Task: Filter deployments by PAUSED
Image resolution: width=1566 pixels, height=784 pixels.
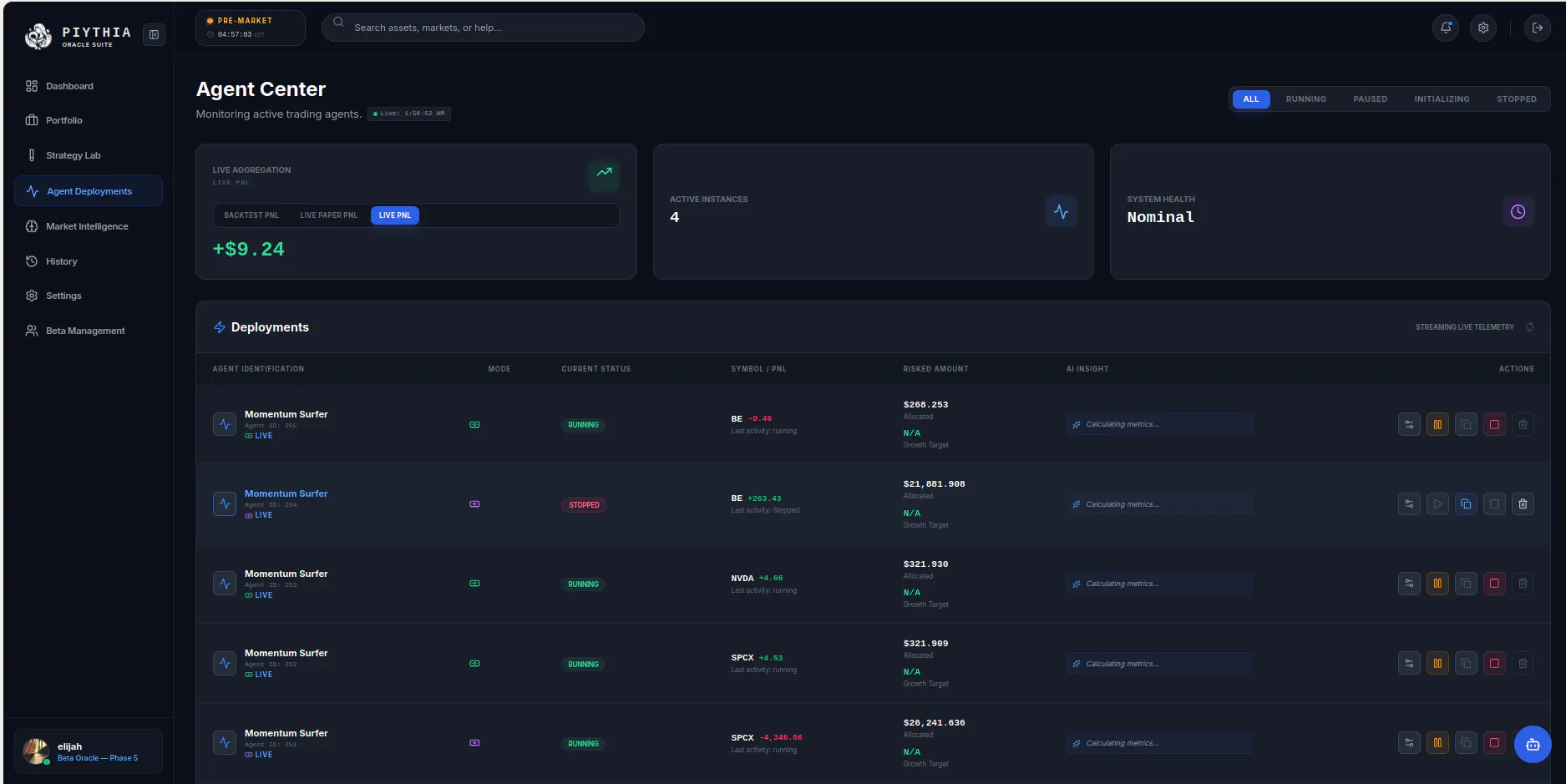Action: [1370, 99]
